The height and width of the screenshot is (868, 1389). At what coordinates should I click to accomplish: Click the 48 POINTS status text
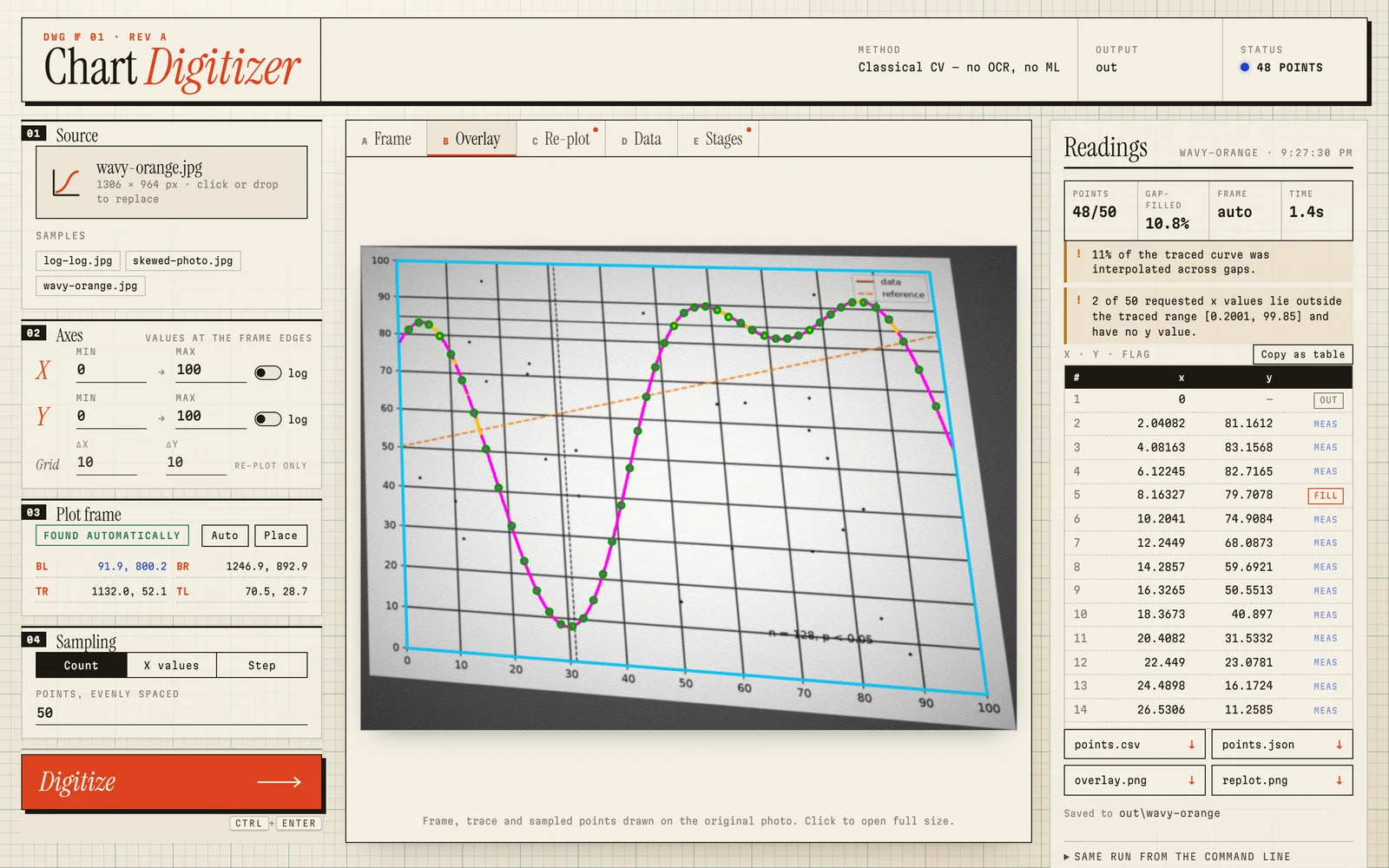[x=1289, y=68]
